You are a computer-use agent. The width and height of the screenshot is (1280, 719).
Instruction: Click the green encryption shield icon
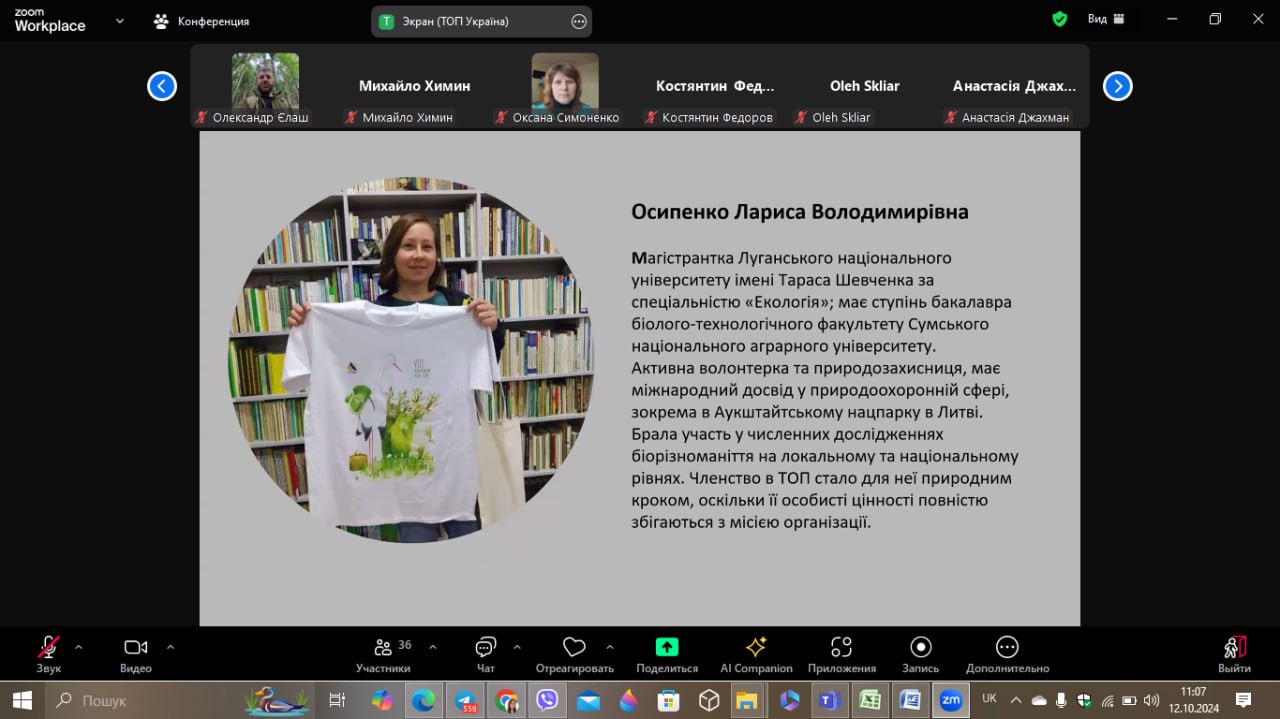pyautogui.click(x=1060, y=19)
